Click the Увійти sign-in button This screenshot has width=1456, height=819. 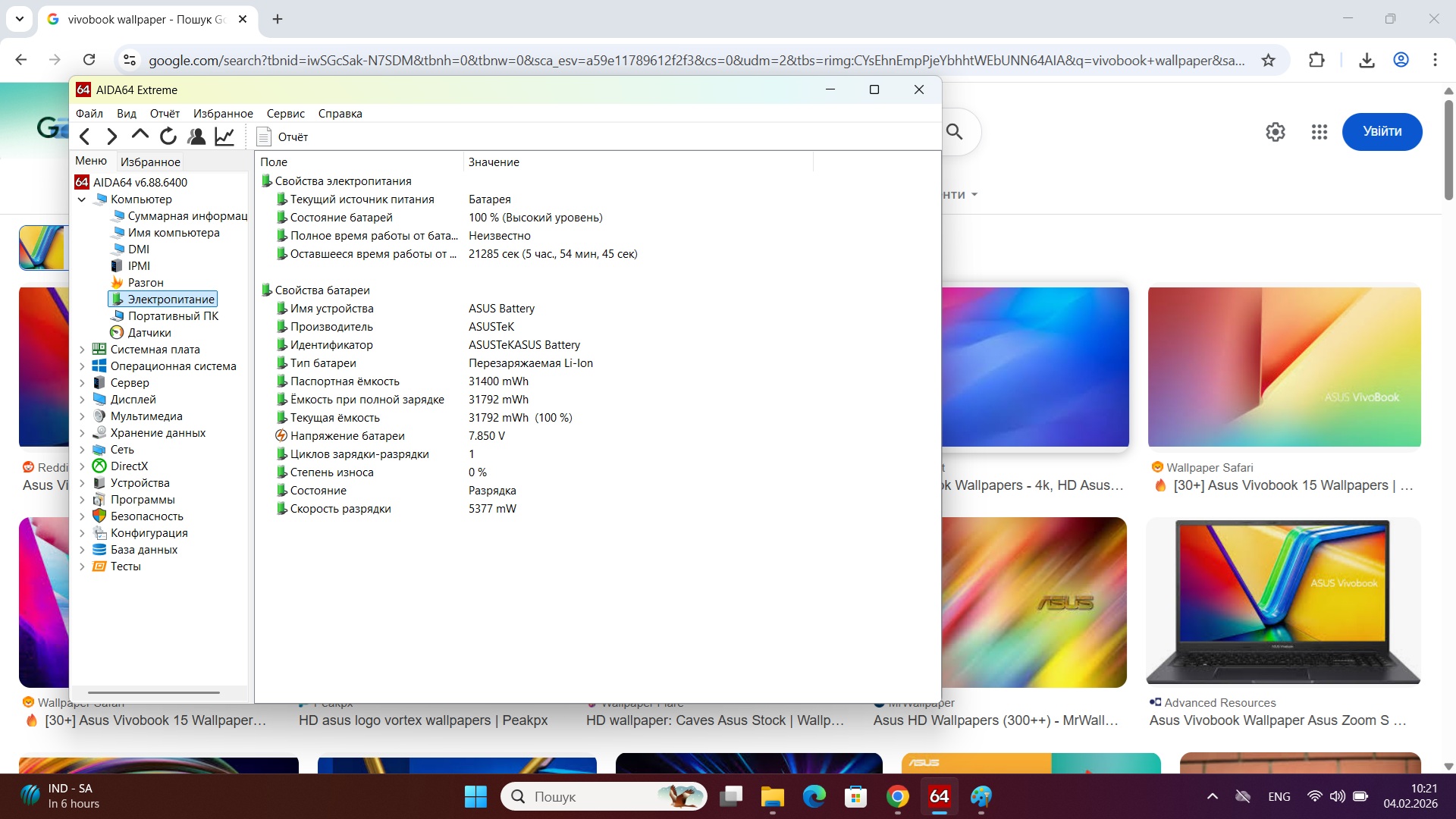pos(1382,131)
